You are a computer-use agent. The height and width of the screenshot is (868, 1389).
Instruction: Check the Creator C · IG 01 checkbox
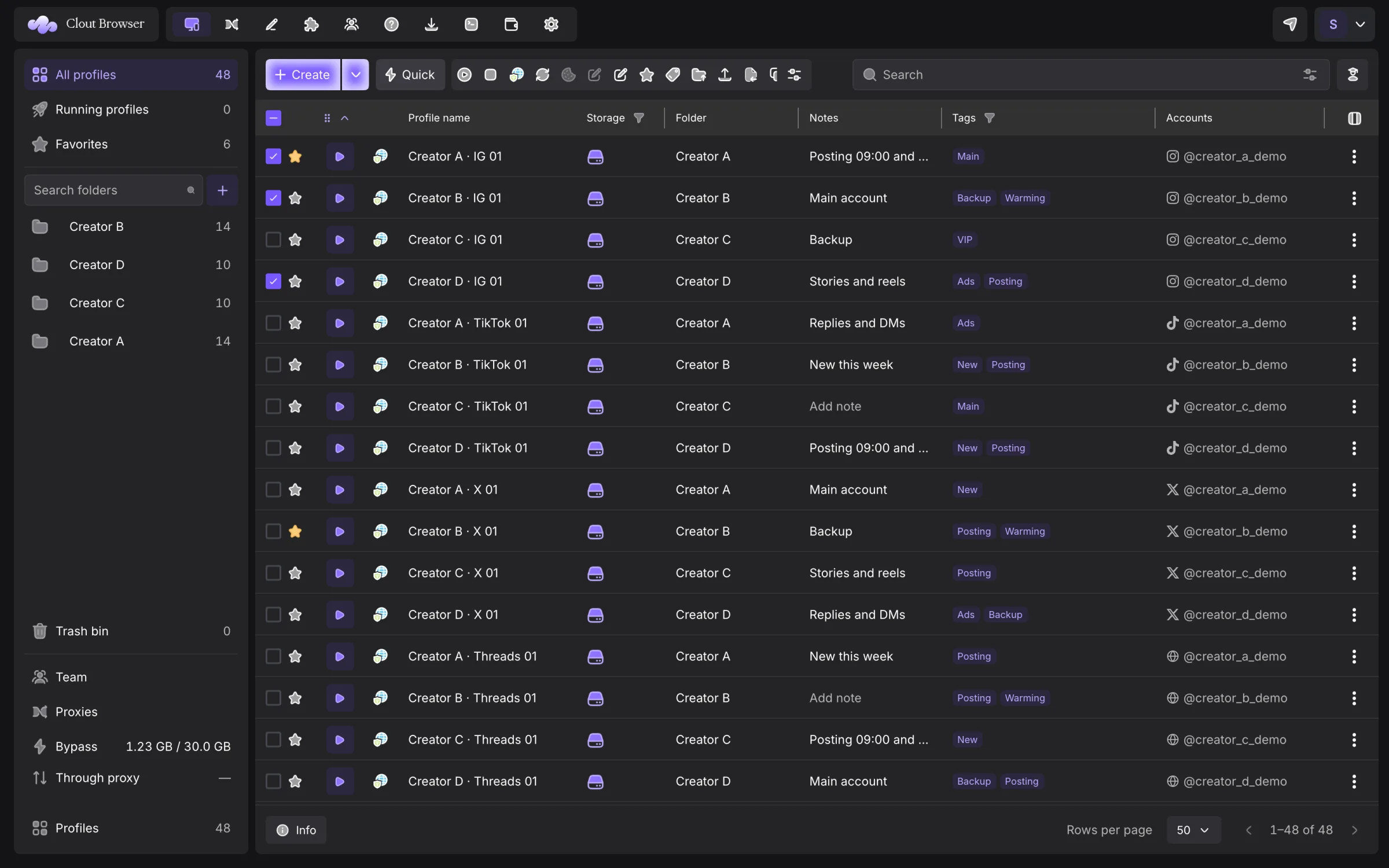[273, 240]
